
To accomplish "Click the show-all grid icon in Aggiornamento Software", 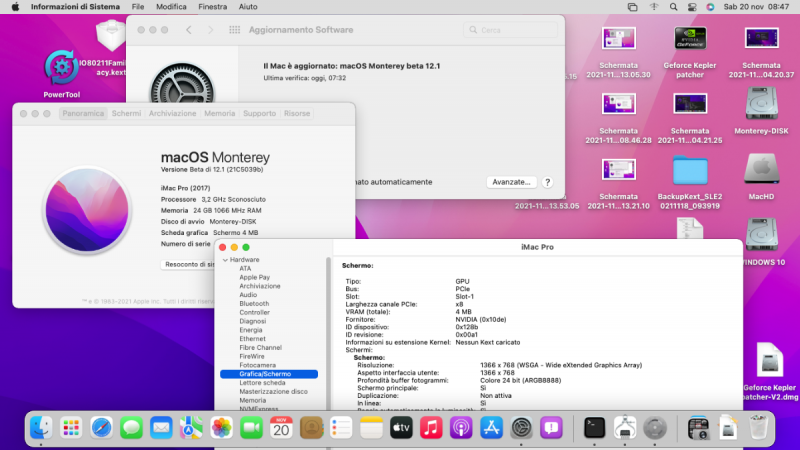I will click(x=233, y=31).
